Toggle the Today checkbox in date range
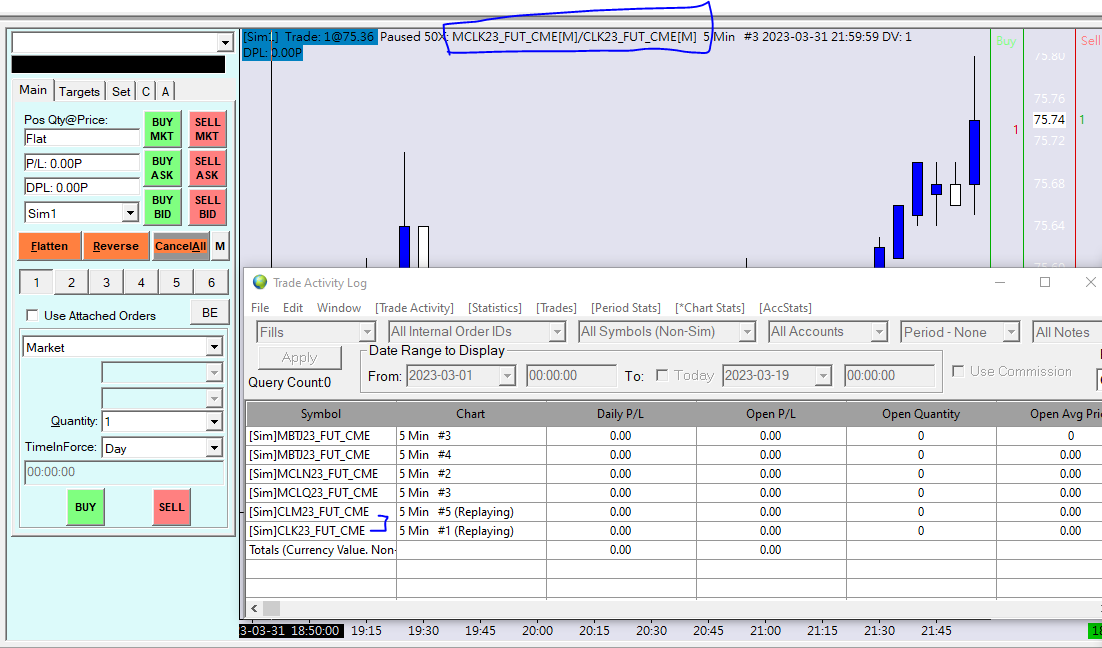1102x648 pixels. tap(662, 376)
